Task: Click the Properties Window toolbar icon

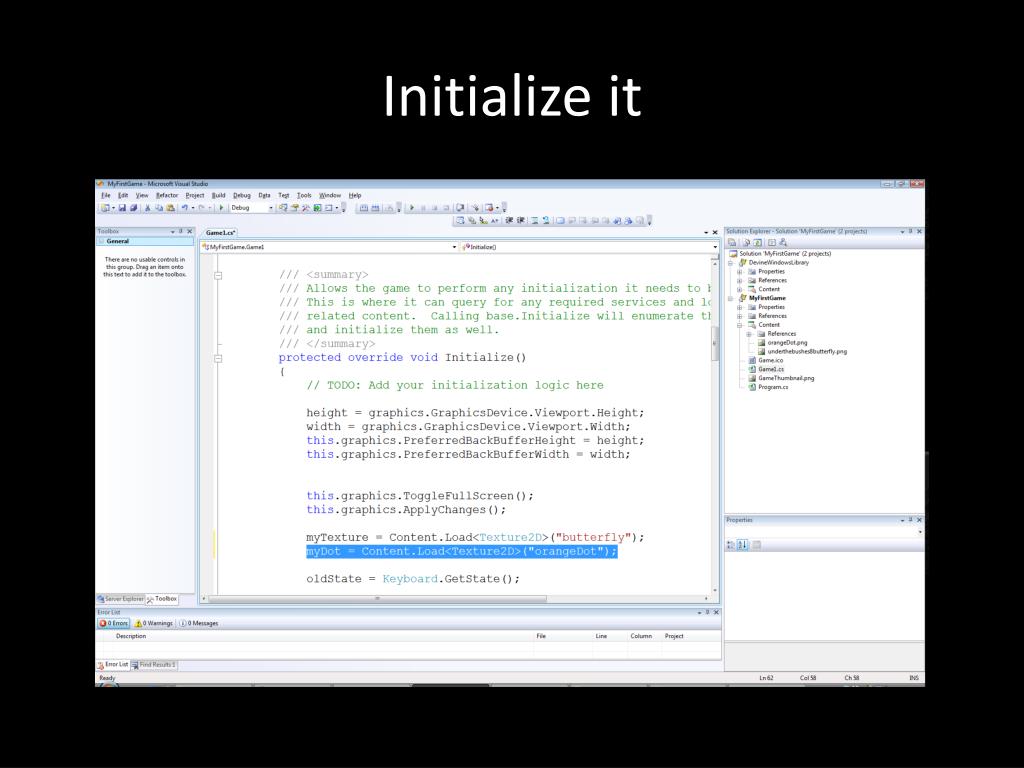Action: tap(295, 208)
